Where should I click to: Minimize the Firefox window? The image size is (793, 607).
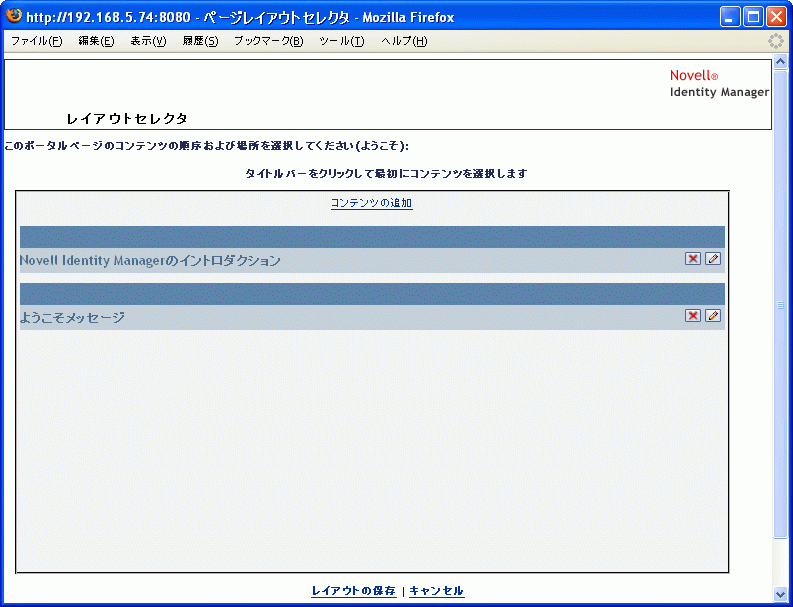pyautogui.click(x=729, y=17)
